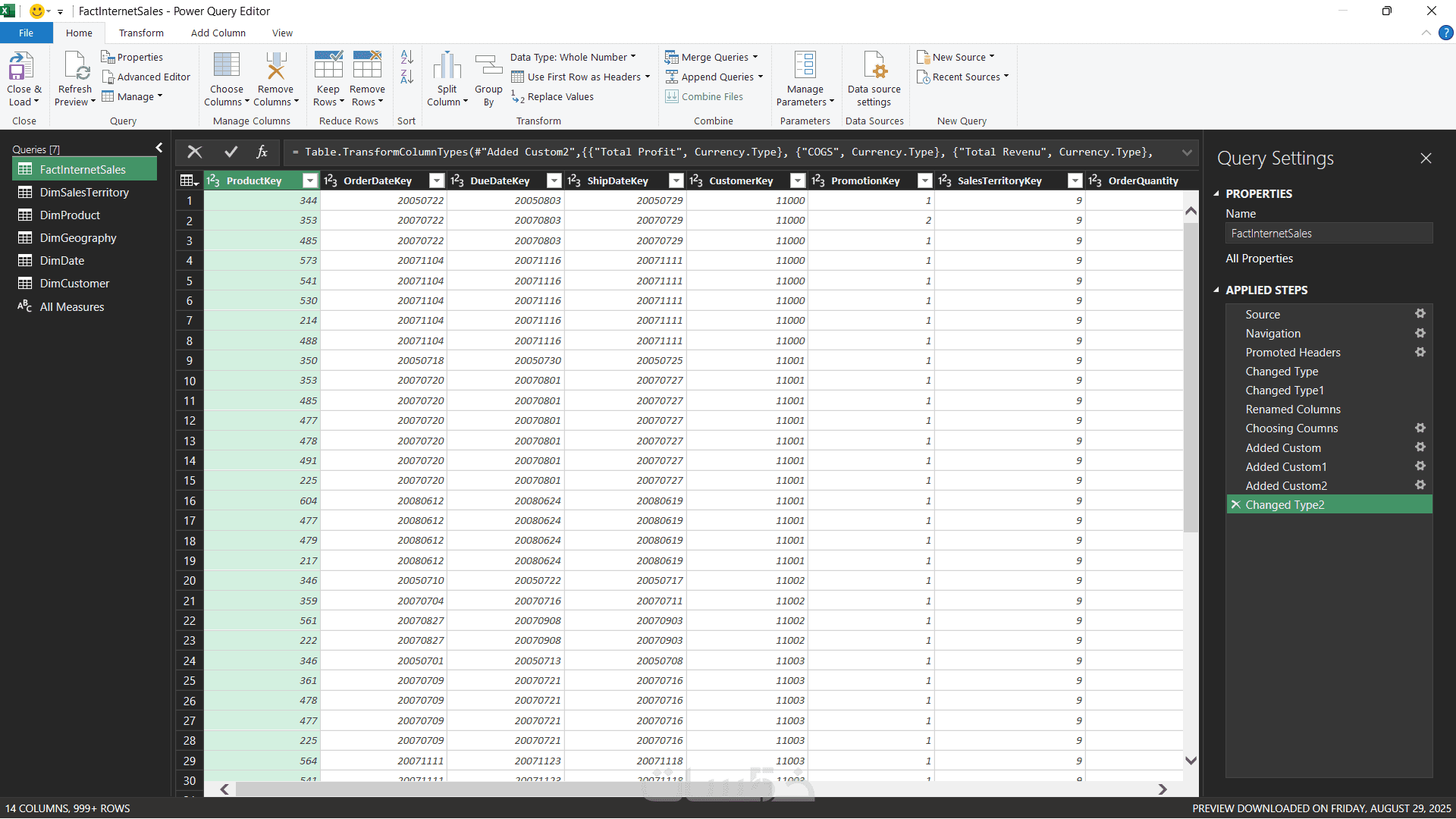Switch to the Transform tab
This screenshot has width=1456, height=819.
click(x=141, y=33)
